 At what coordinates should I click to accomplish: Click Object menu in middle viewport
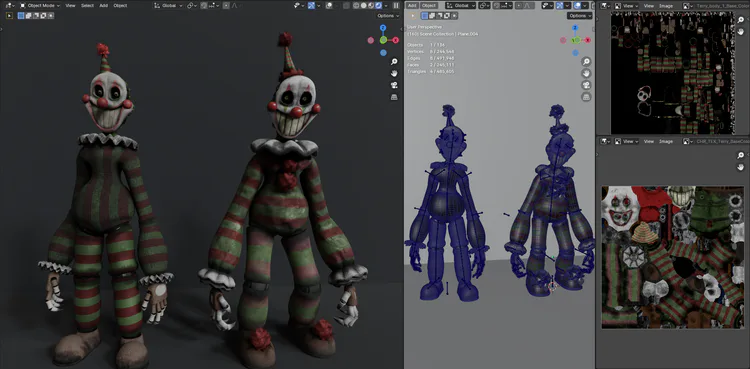[429, 6]
